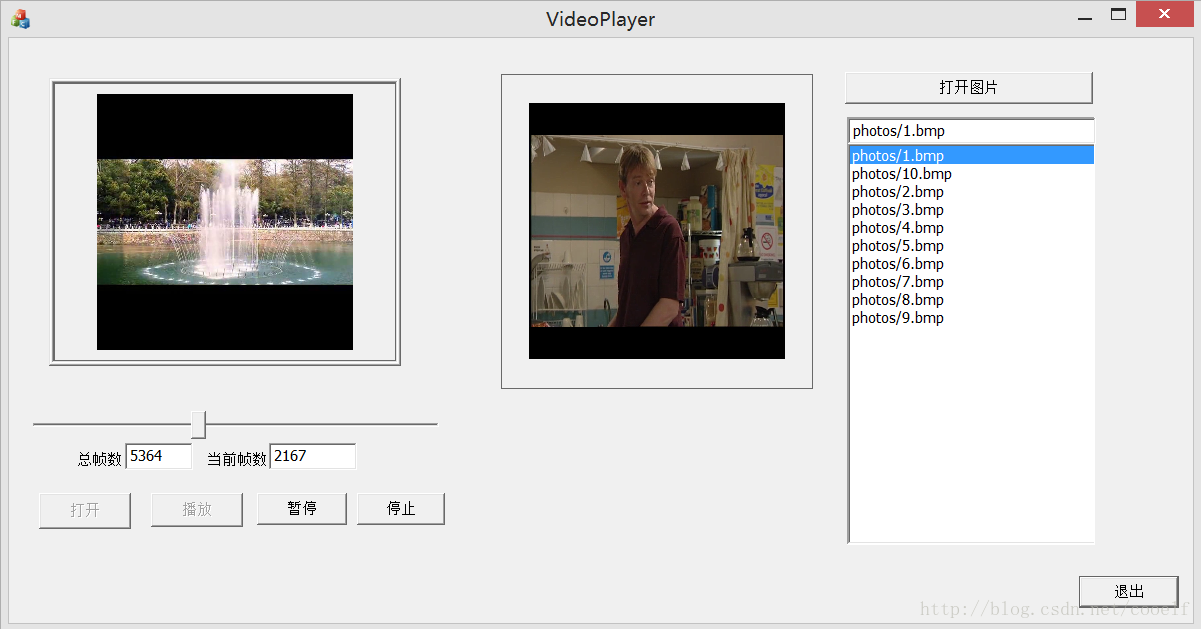
Task: Select photos/2.bmp in the list
Action: 971,192
